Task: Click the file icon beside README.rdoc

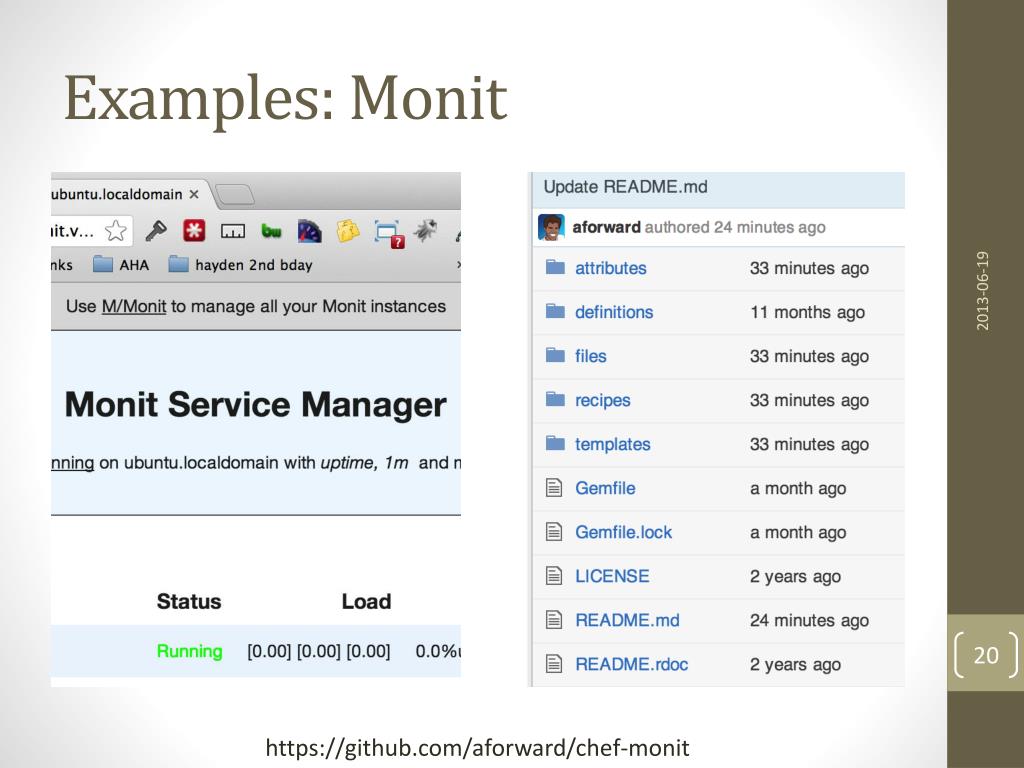Action: 554,664
